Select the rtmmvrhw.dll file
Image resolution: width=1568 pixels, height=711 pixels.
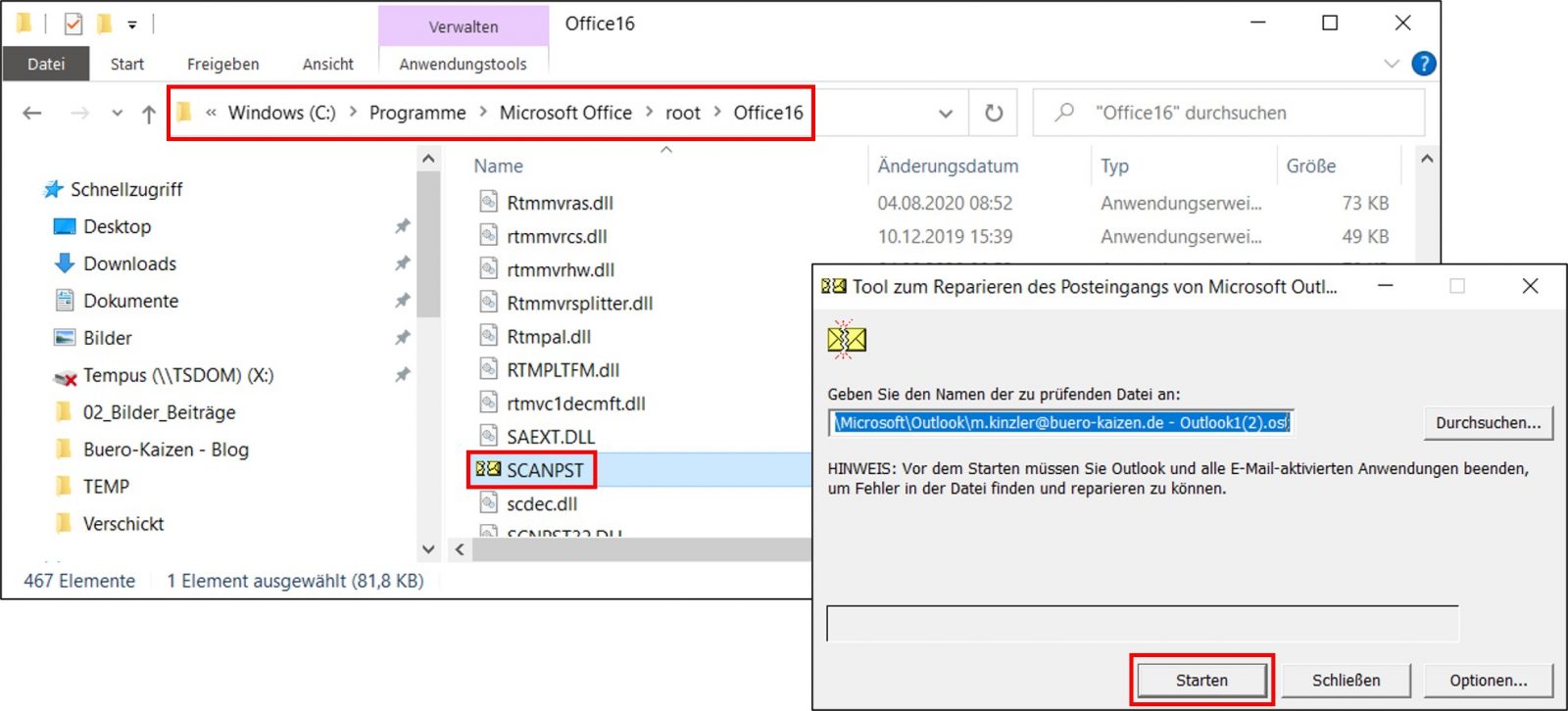[x=561, y=269]
